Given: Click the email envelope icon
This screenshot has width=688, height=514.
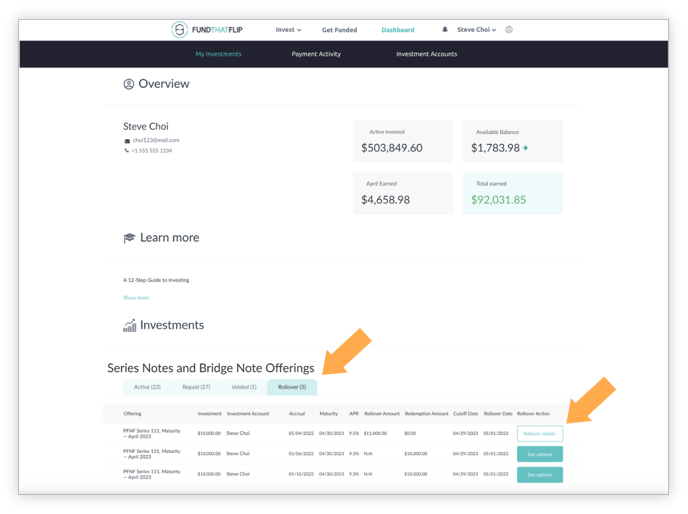Looking at the screenshot, I should 127,141.
